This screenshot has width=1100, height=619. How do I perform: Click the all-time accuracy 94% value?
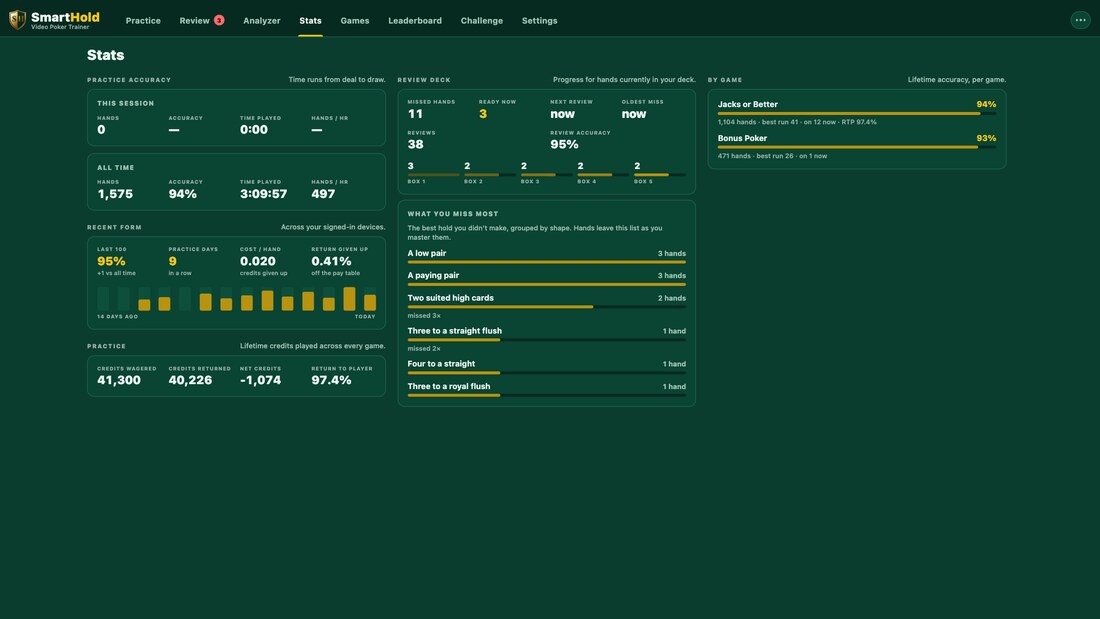pos(182,194)
